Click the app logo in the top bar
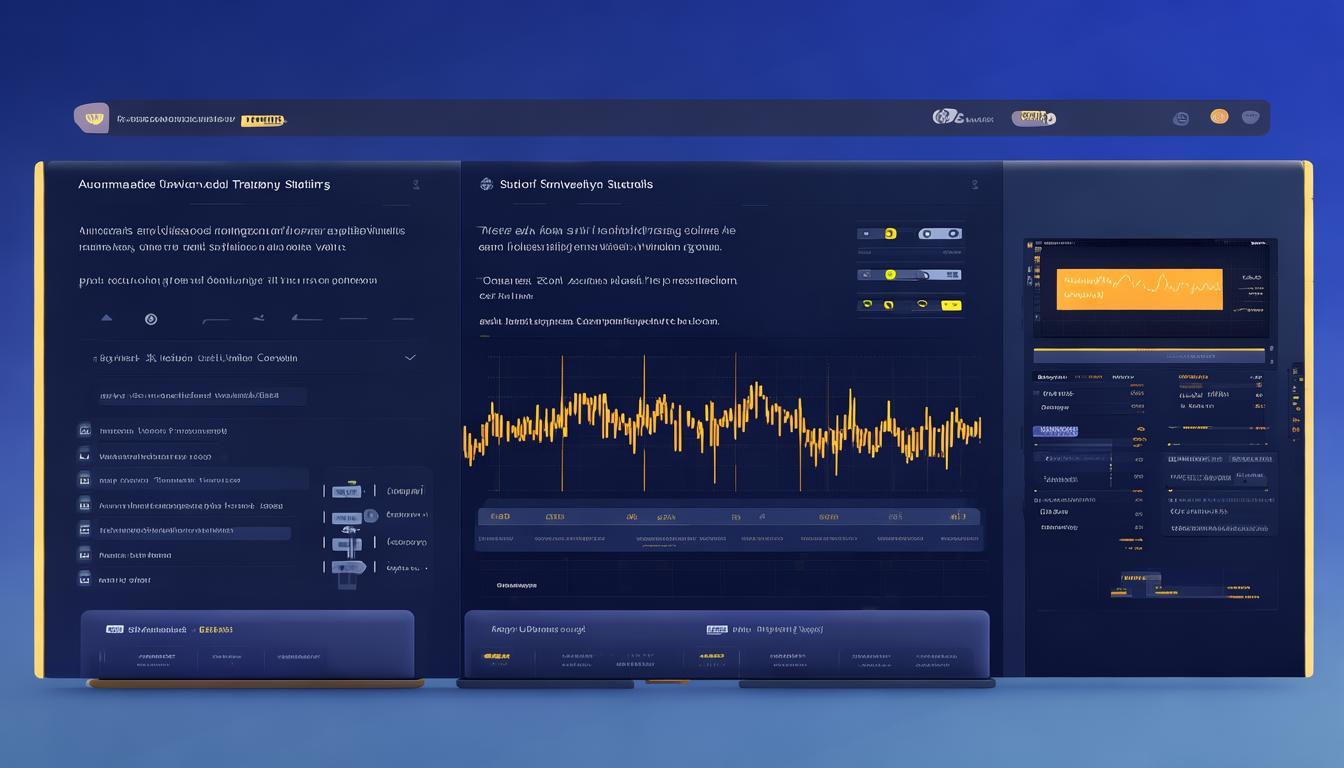The image size is (1344, 768). [x=91, y=118]
